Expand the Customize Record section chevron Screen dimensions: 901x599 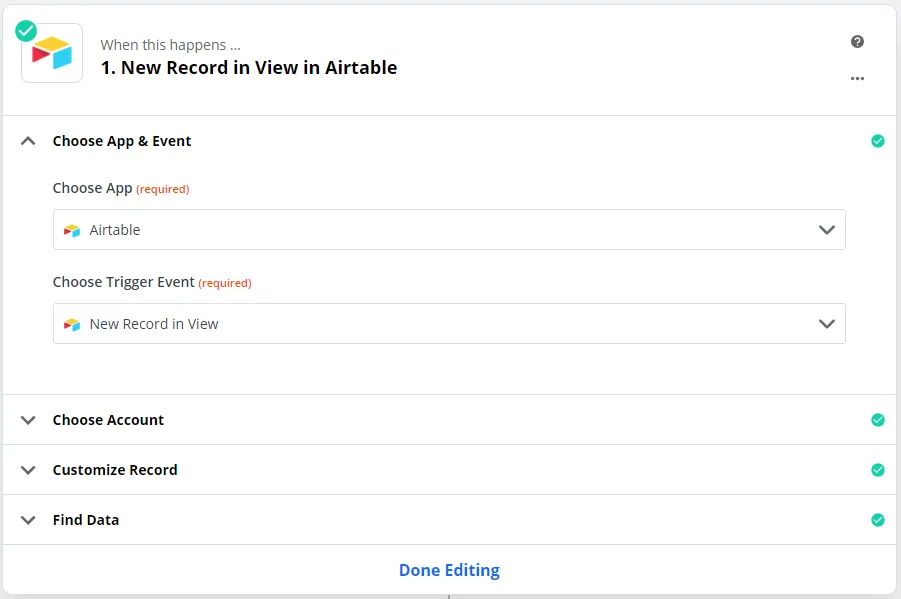tap(28, 470)
